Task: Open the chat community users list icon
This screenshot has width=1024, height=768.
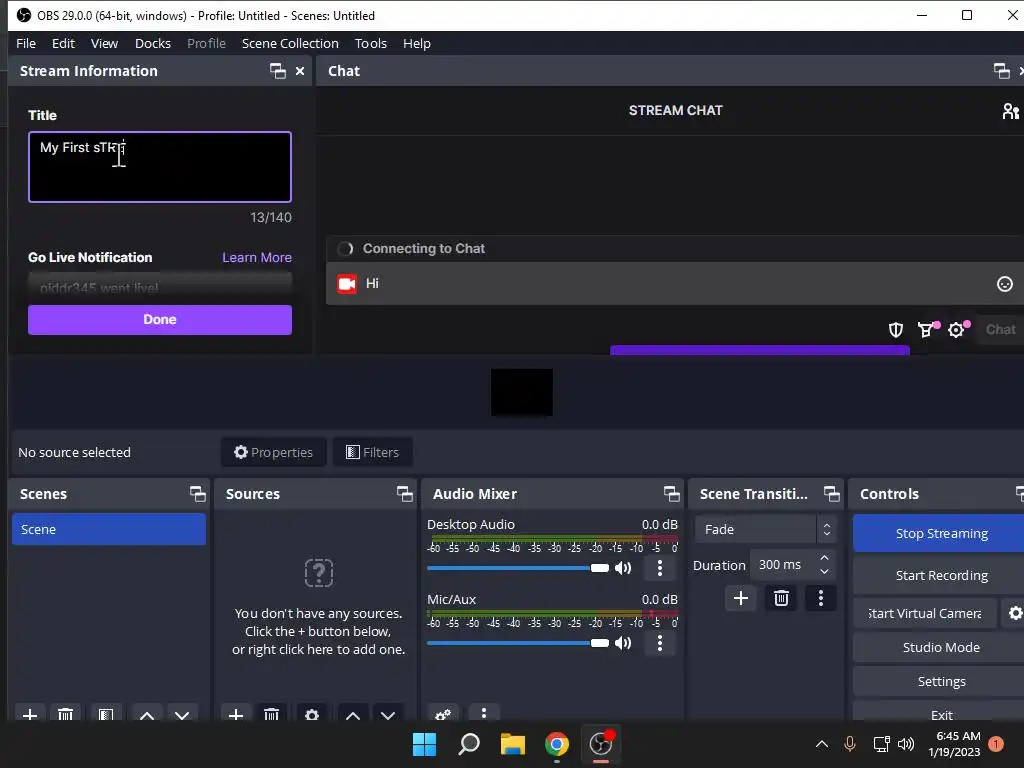Action: [x=1010, y=111]
